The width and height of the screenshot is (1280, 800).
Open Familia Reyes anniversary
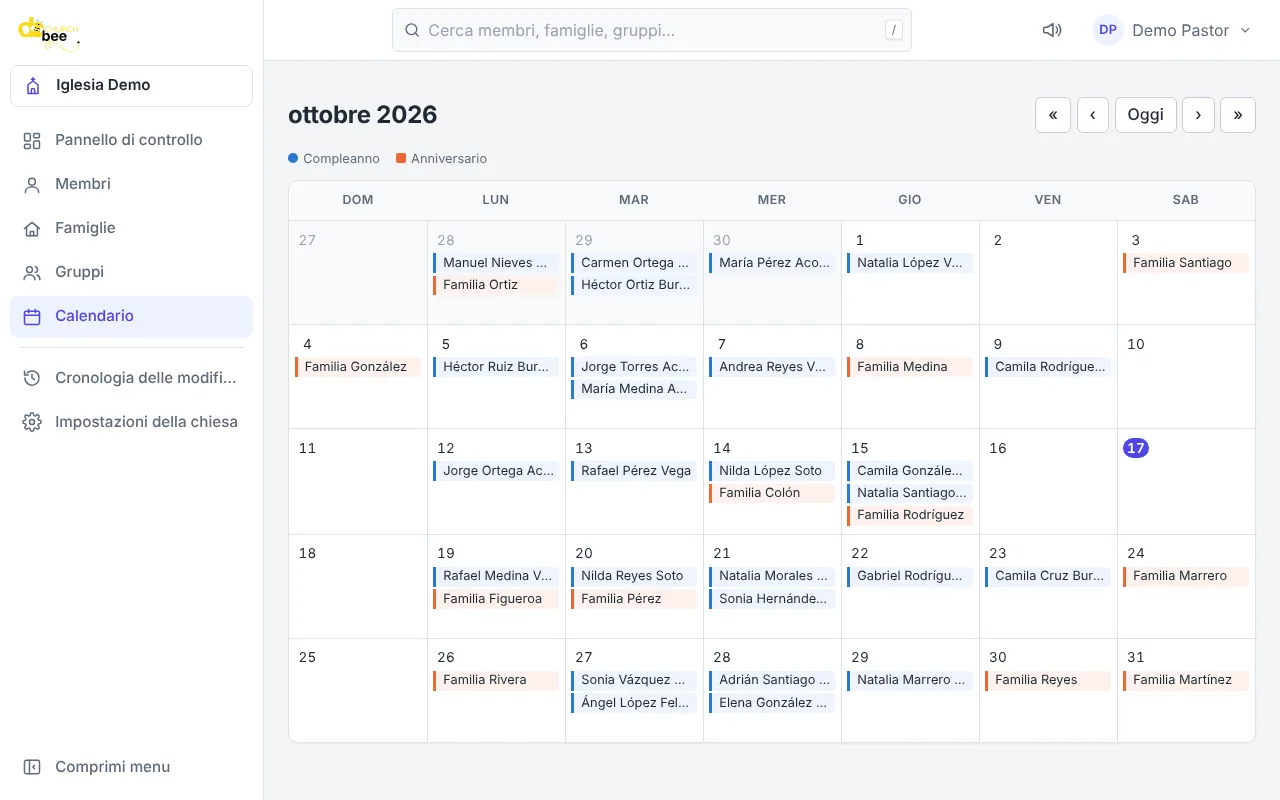(x=1048, y=680)
